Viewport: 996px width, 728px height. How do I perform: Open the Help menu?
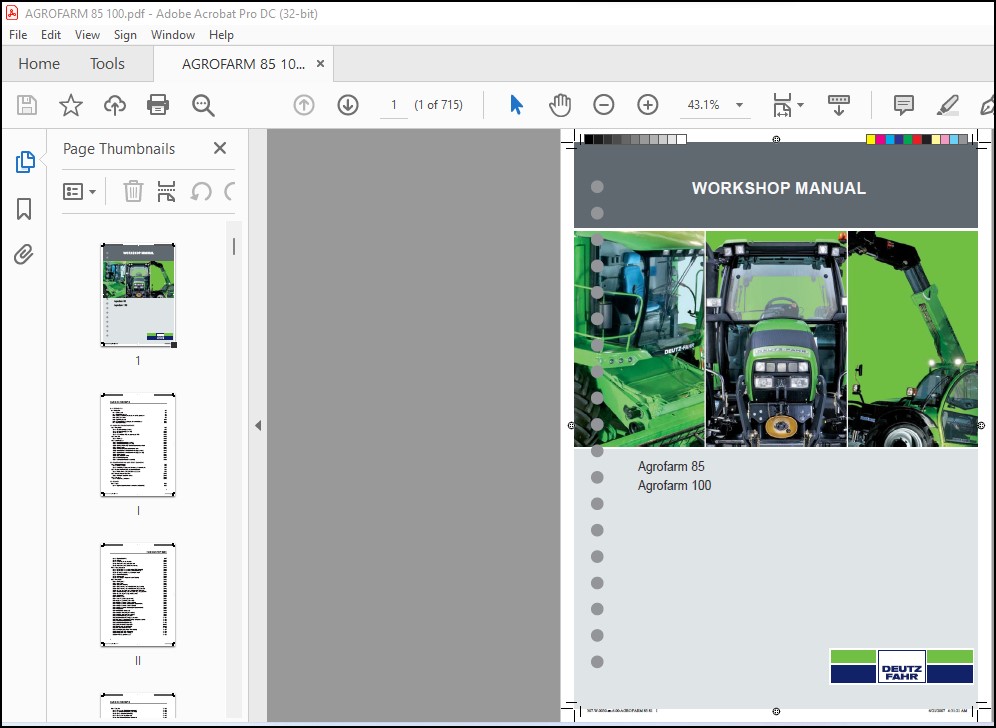(221, 35)
